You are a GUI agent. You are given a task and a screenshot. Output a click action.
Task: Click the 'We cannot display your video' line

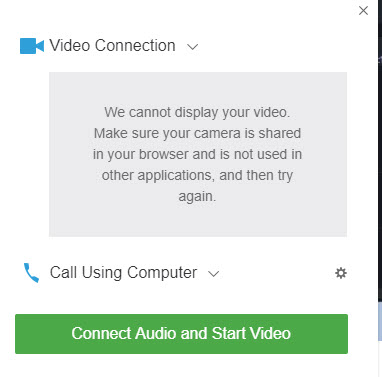tap(197, 112)
